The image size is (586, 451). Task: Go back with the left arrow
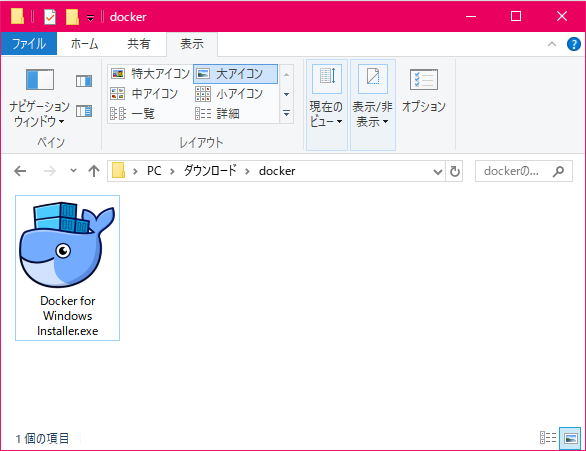pyautogui.click(x=20, y=171)
